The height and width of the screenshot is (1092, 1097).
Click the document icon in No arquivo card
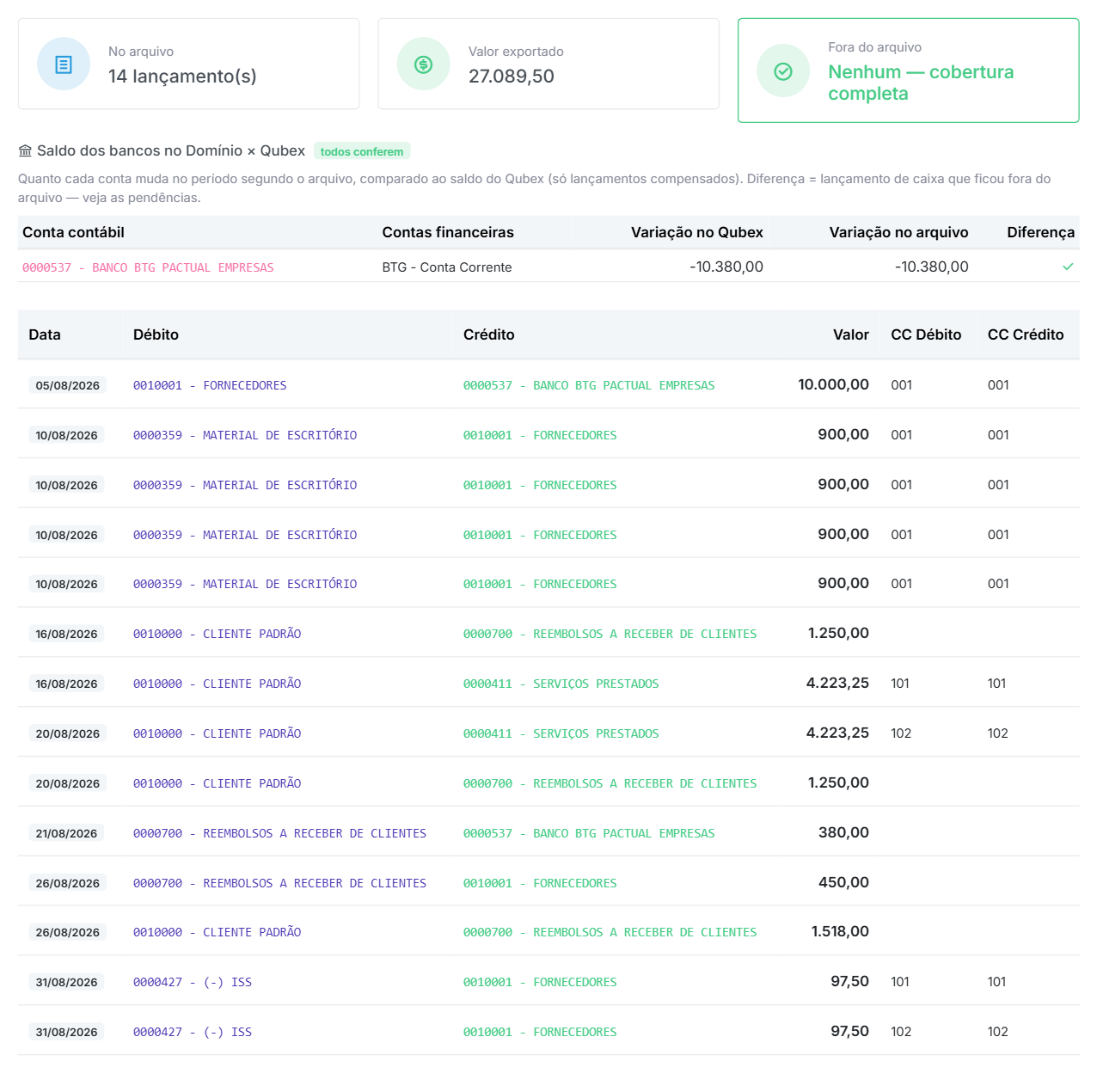click(x=64, y=64)
